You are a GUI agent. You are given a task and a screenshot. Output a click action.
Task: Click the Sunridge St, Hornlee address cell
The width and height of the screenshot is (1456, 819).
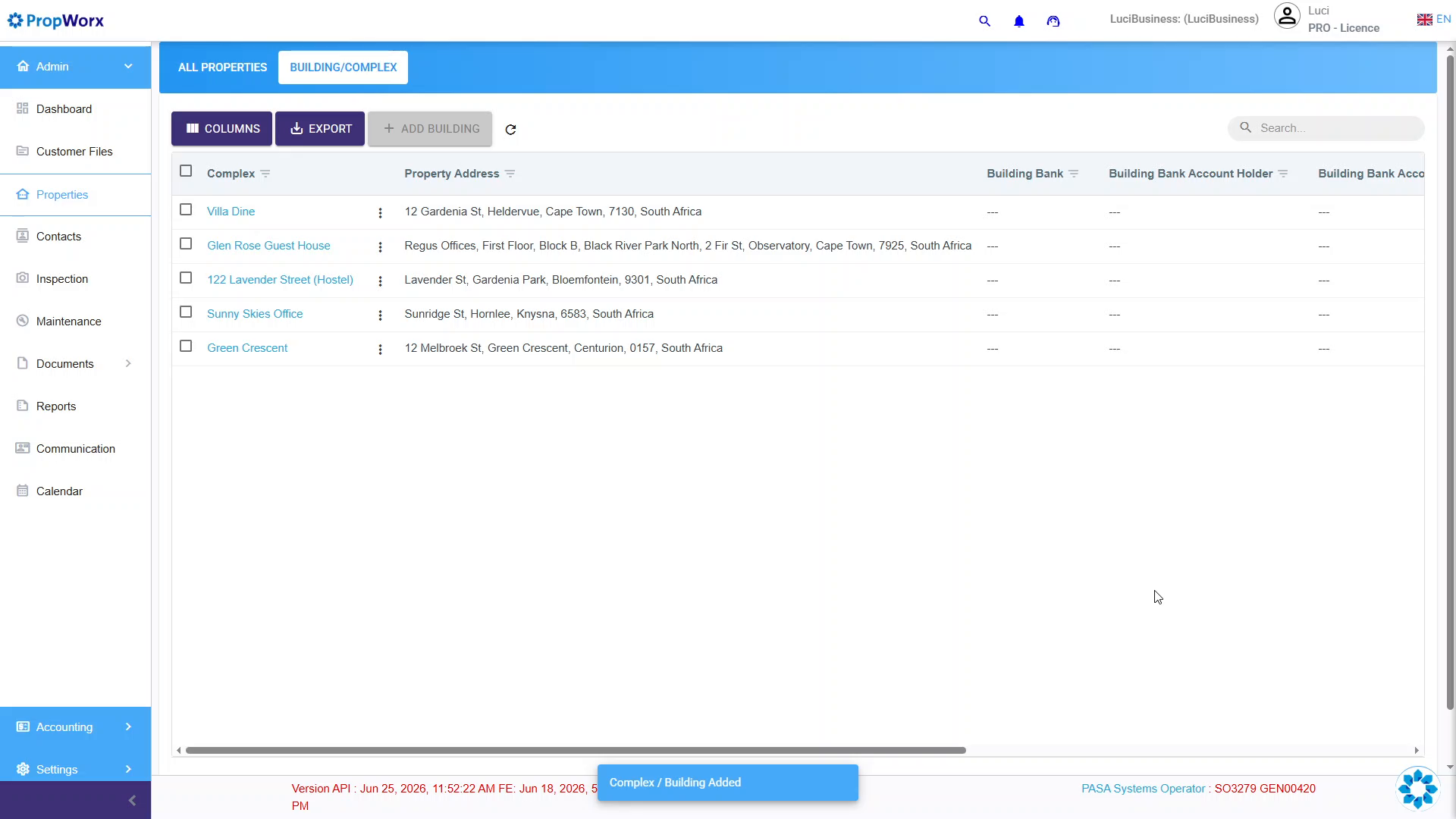529,314
